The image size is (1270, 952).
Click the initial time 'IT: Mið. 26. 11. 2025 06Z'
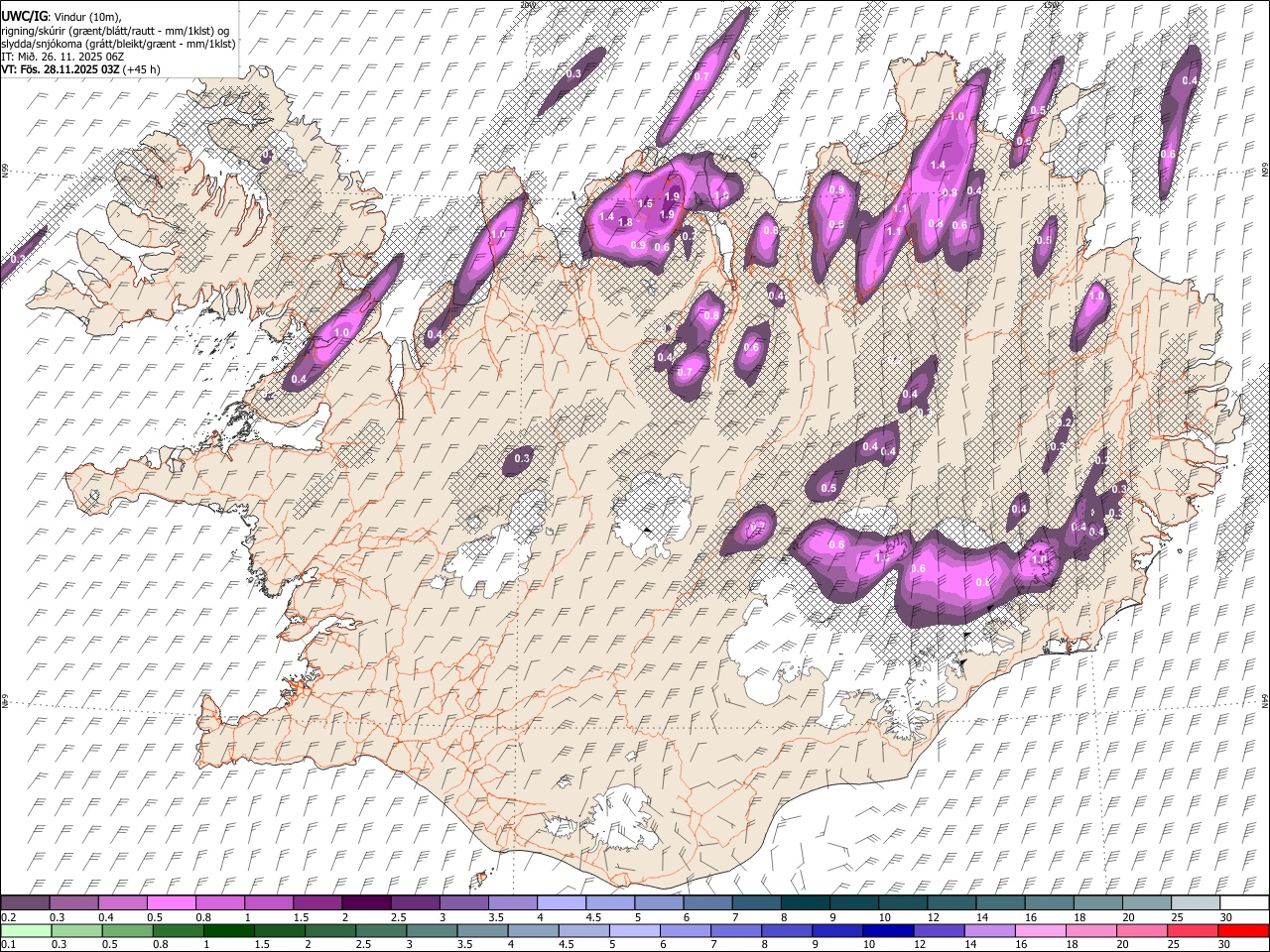(x=63, y=57)
